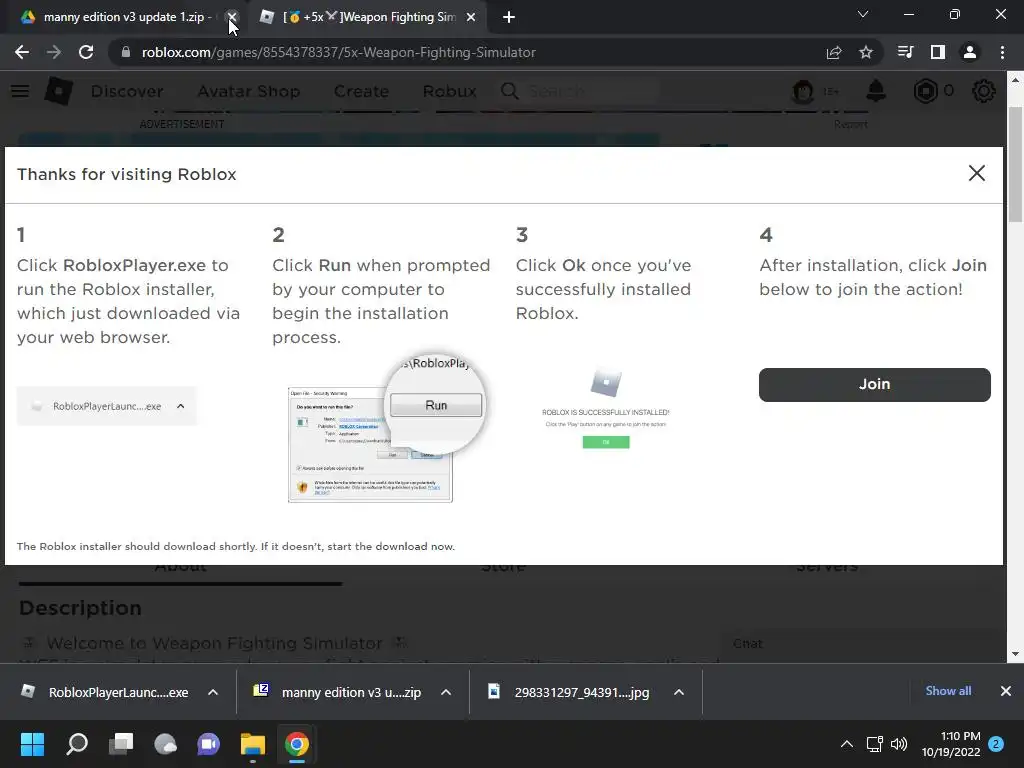Click the site lock icon in address bar
1024x768 pixels.
[126, 52]
